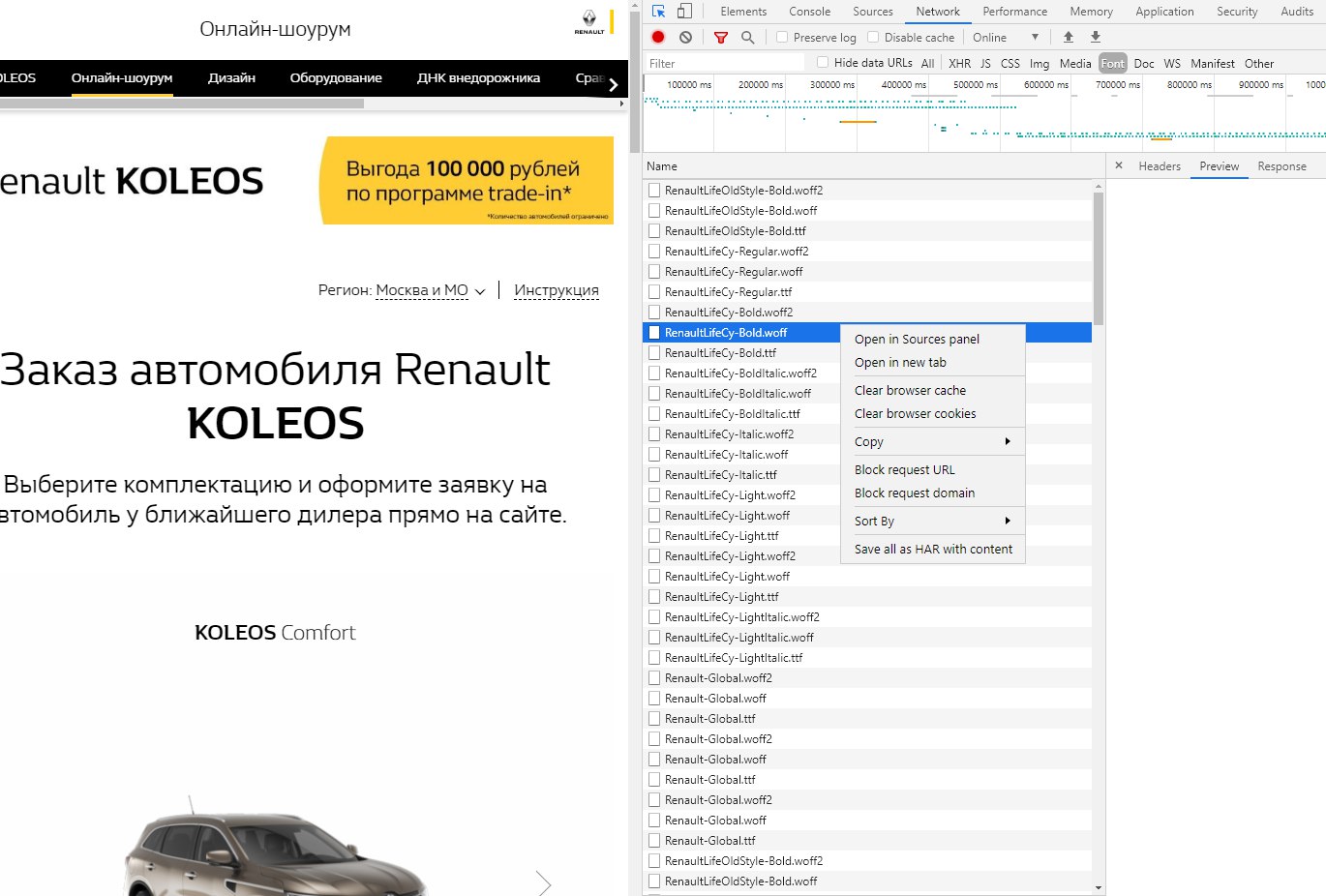Switch to the Elements tab
Screen dimensions: 1326x896
[743, 12]
